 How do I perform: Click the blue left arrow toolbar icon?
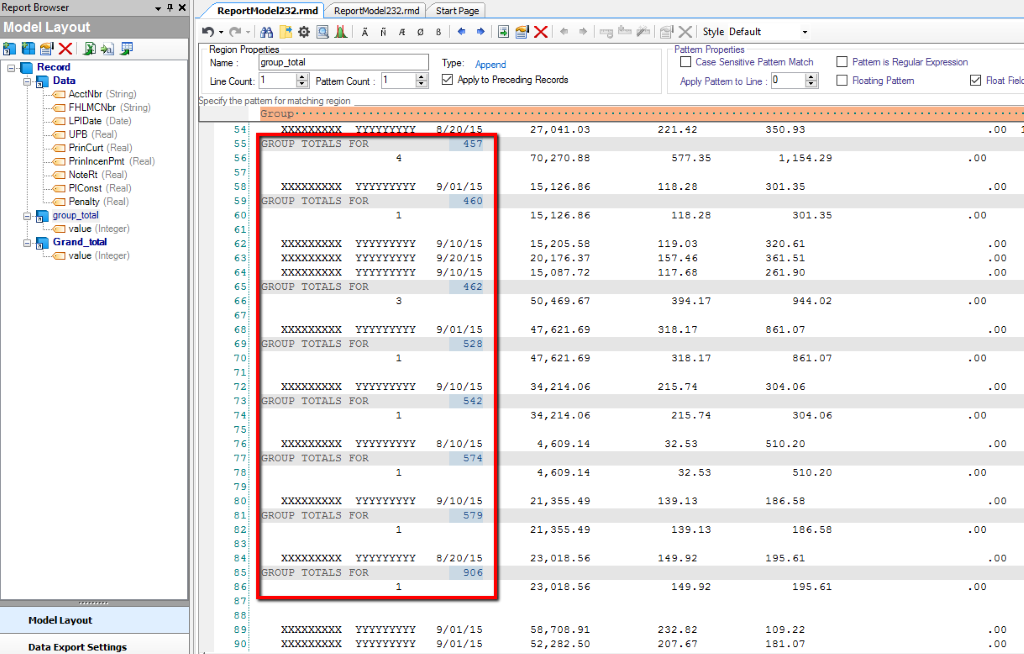(x=461, y=32)
